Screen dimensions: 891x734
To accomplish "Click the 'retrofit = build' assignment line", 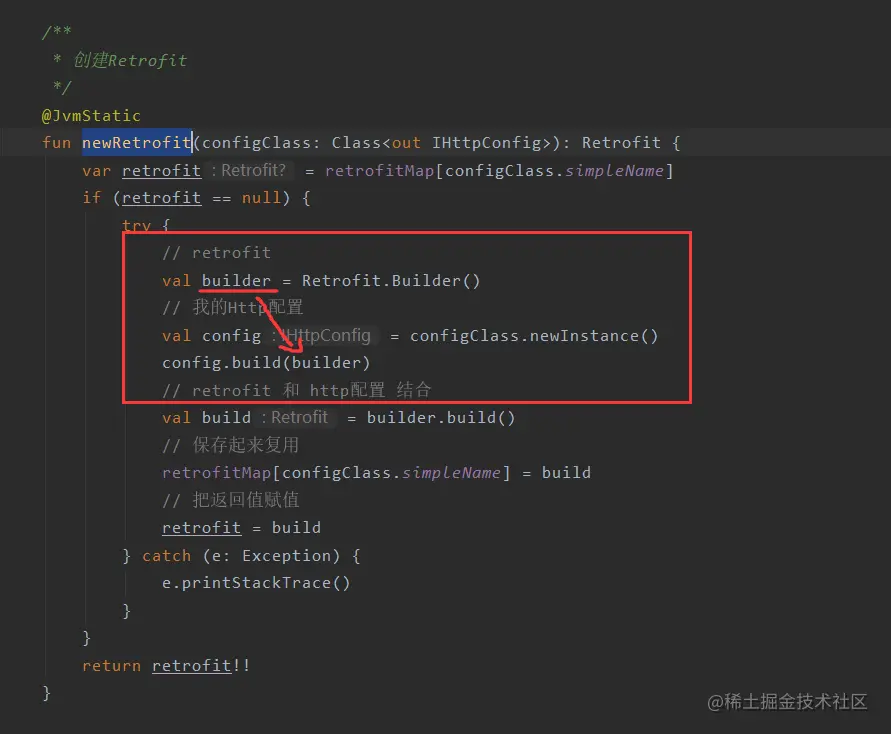I will pyautogui.click(x=241, y=528).
